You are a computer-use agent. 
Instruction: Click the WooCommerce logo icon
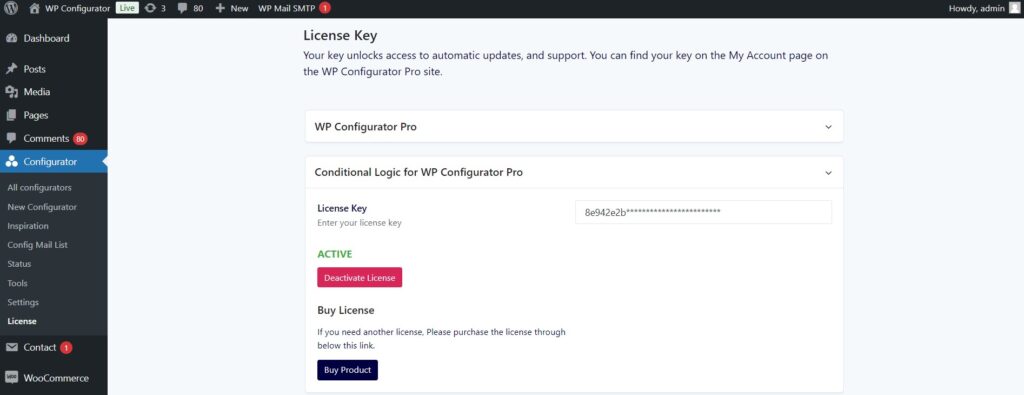(x=11, y=377)
